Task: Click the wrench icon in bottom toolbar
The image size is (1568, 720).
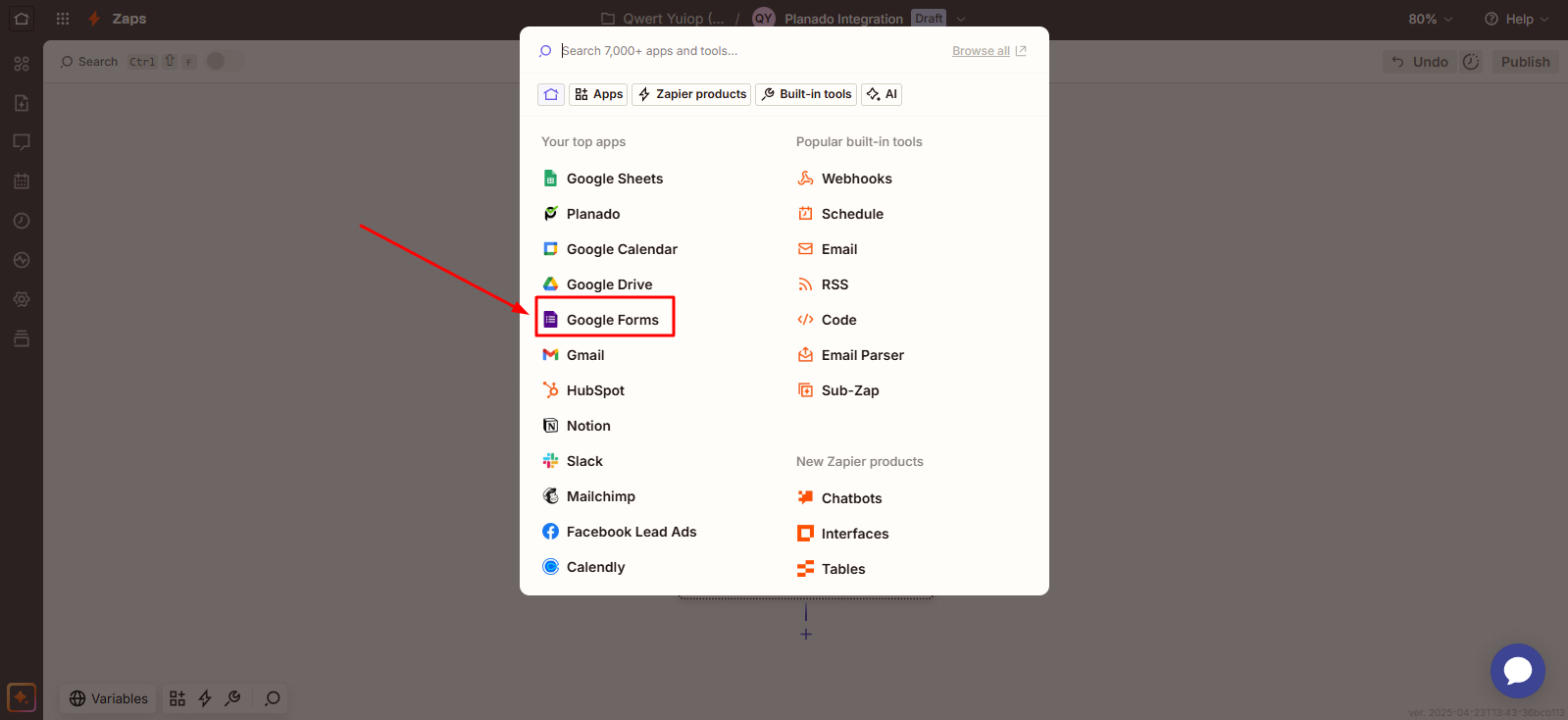Action: tap(232, 698)
